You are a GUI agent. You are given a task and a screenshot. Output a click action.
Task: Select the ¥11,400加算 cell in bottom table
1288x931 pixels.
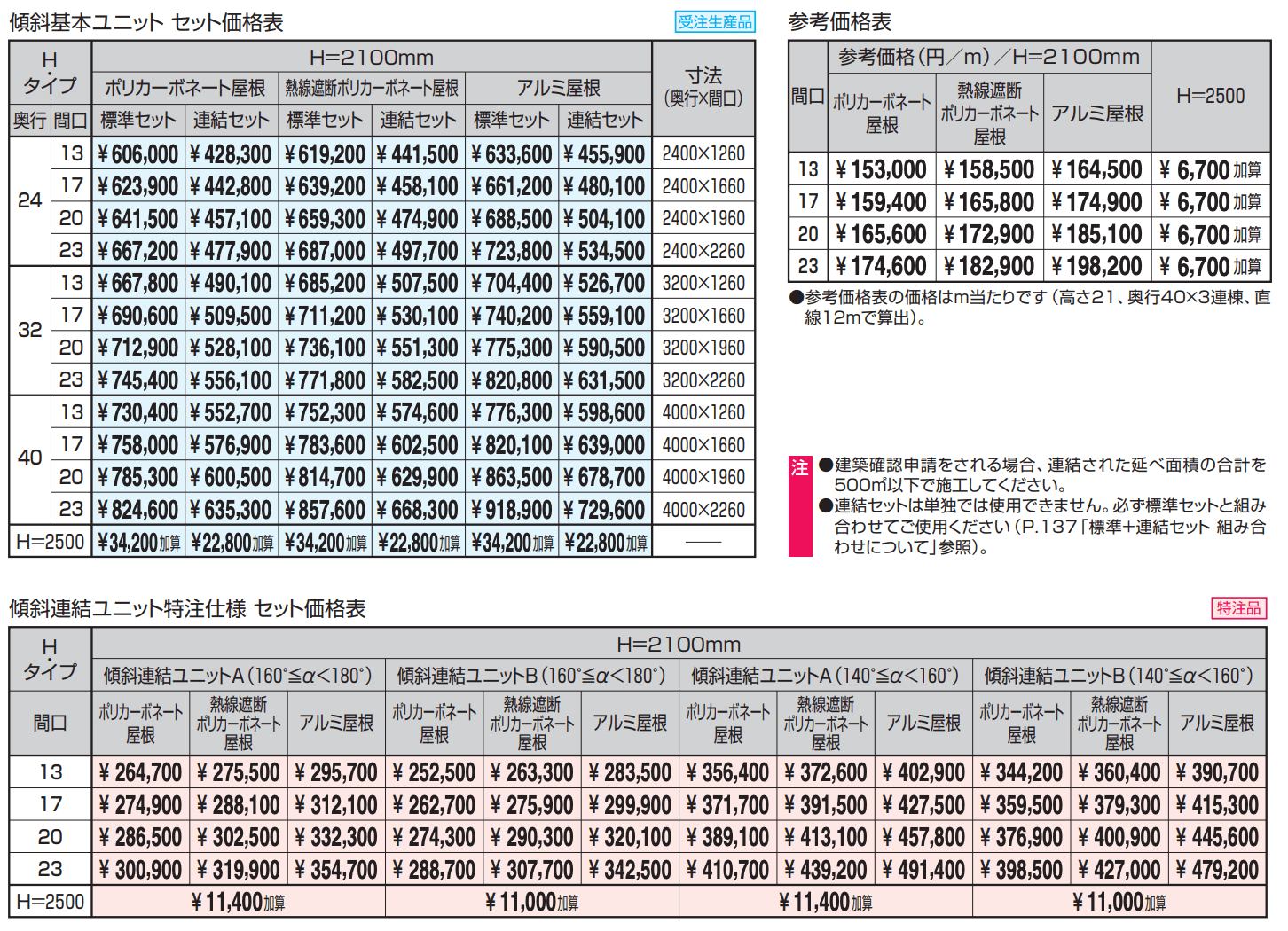(238, 901)
